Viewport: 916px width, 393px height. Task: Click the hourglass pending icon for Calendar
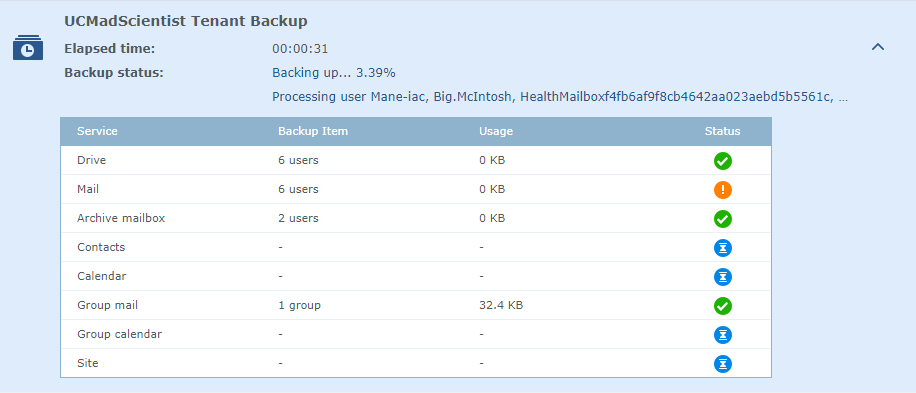[x=723, y=277]
